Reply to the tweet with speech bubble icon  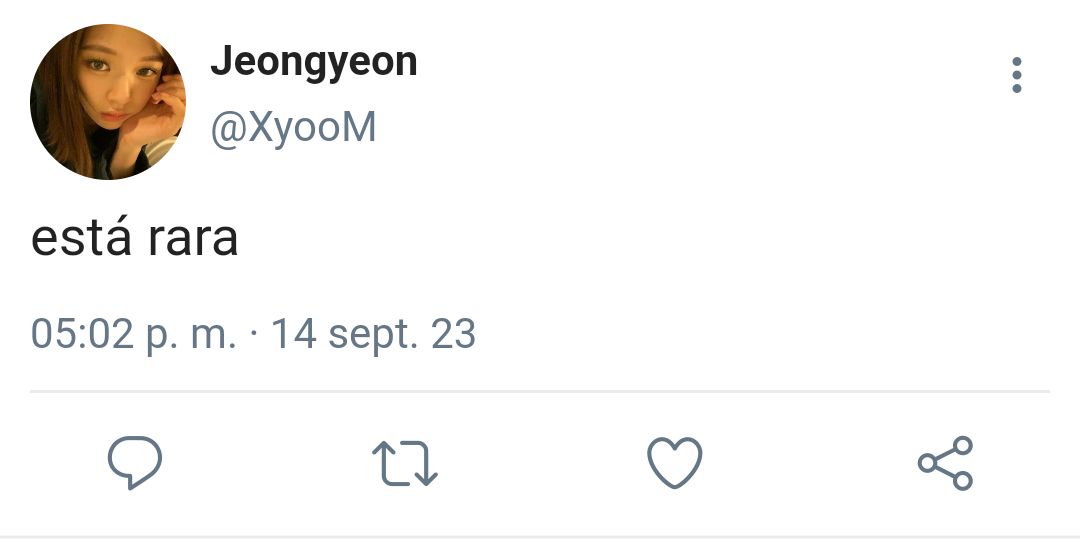click(x=135, y=462)
